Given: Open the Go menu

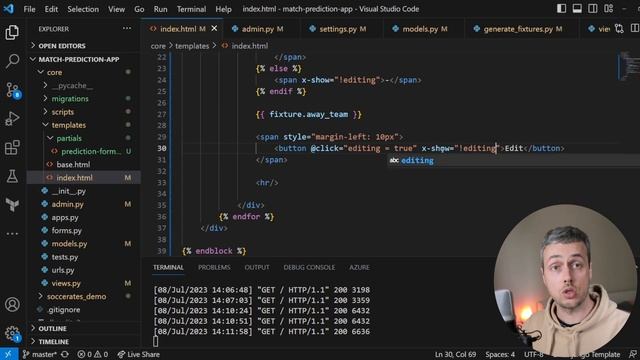Looking at the screenshot, I should pyautogui.click(x=139, y=9).
